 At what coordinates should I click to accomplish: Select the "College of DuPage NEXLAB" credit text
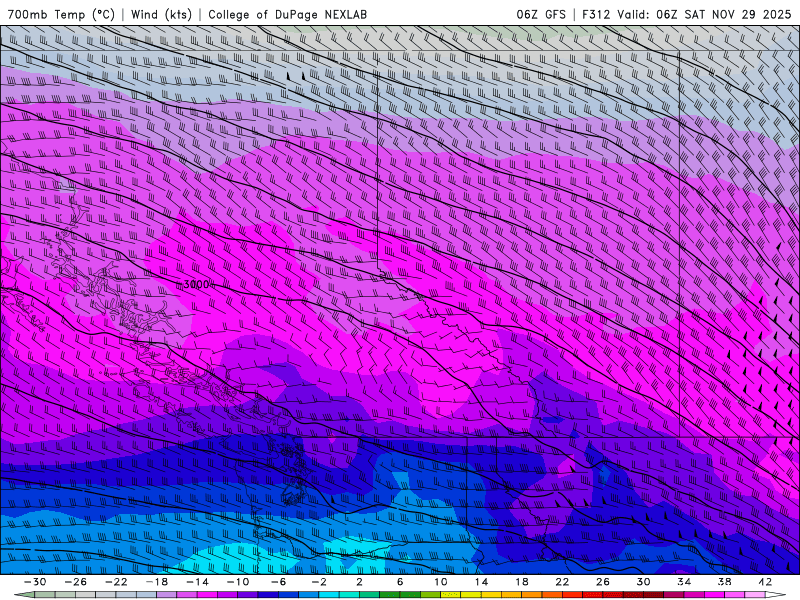[x=287, y=14]
